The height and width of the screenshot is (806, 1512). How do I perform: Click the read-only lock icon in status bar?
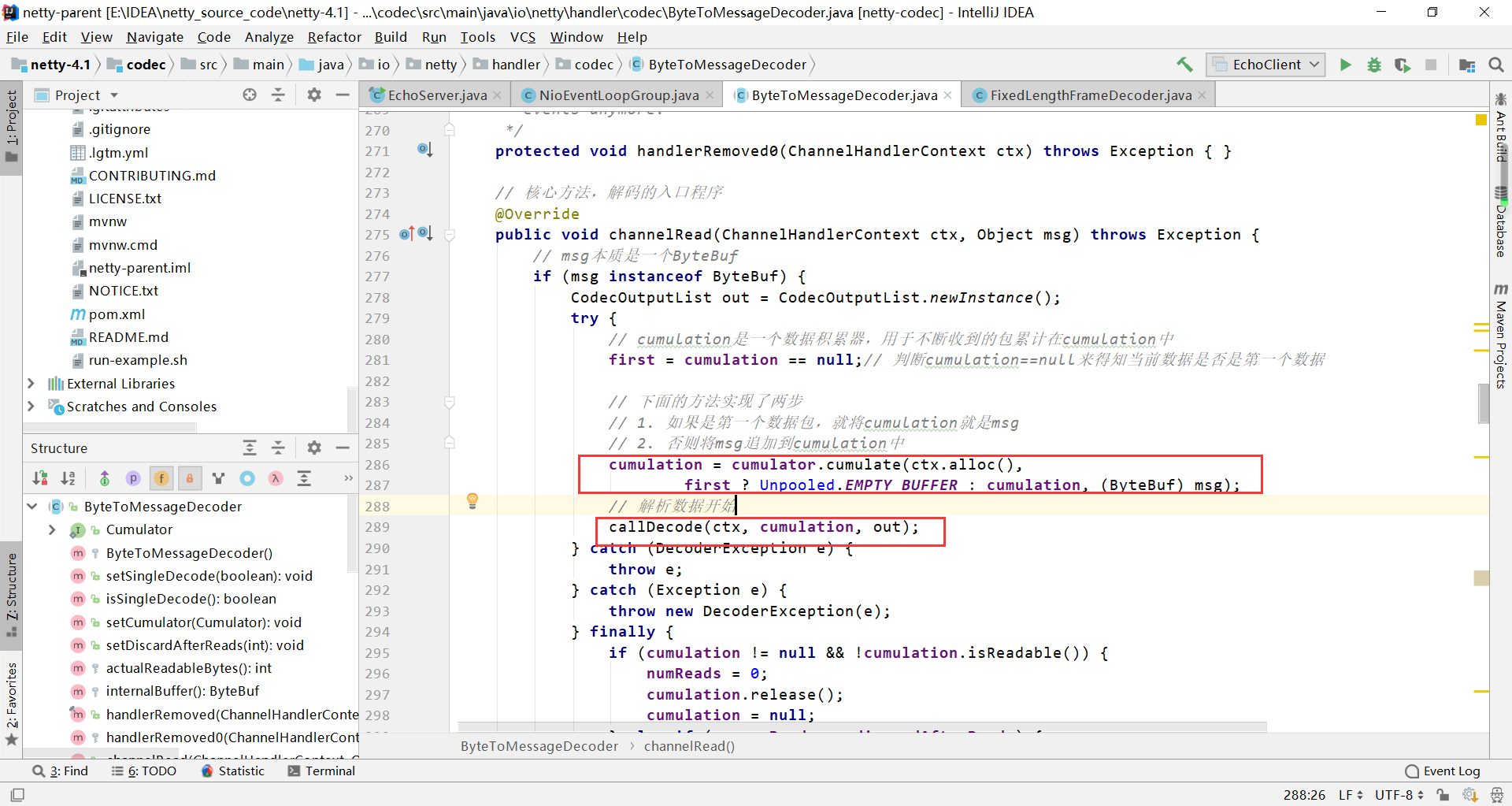click(x=1443, y=794)
